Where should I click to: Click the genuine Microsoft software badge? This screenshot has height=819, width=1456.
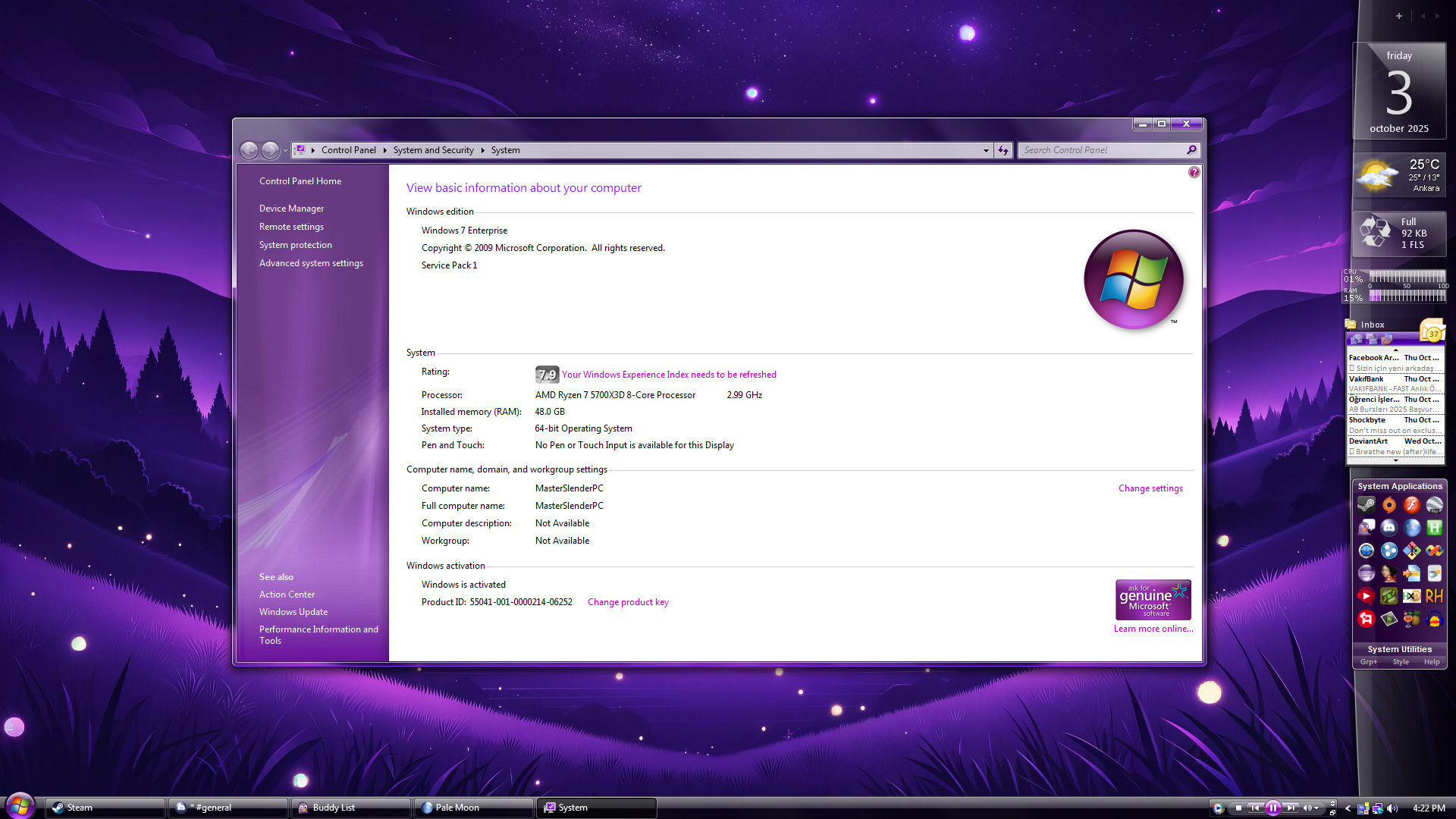point(1153,600)
